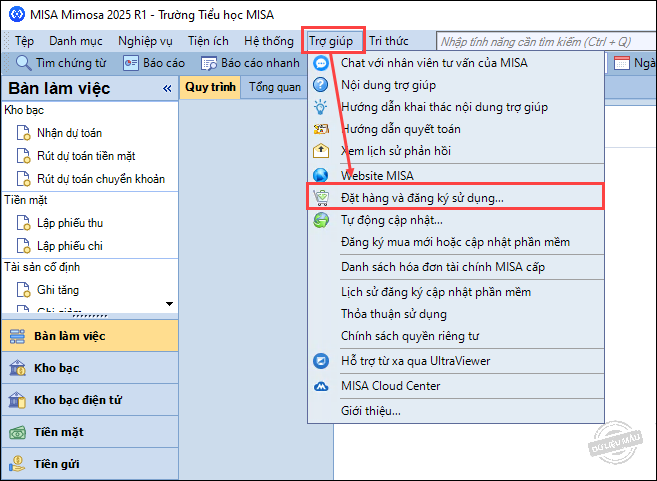The height and width of the screenshot is (481, 657).
Task: Click the chat bubble icon for MISA advisor
Action: point(321,63)
